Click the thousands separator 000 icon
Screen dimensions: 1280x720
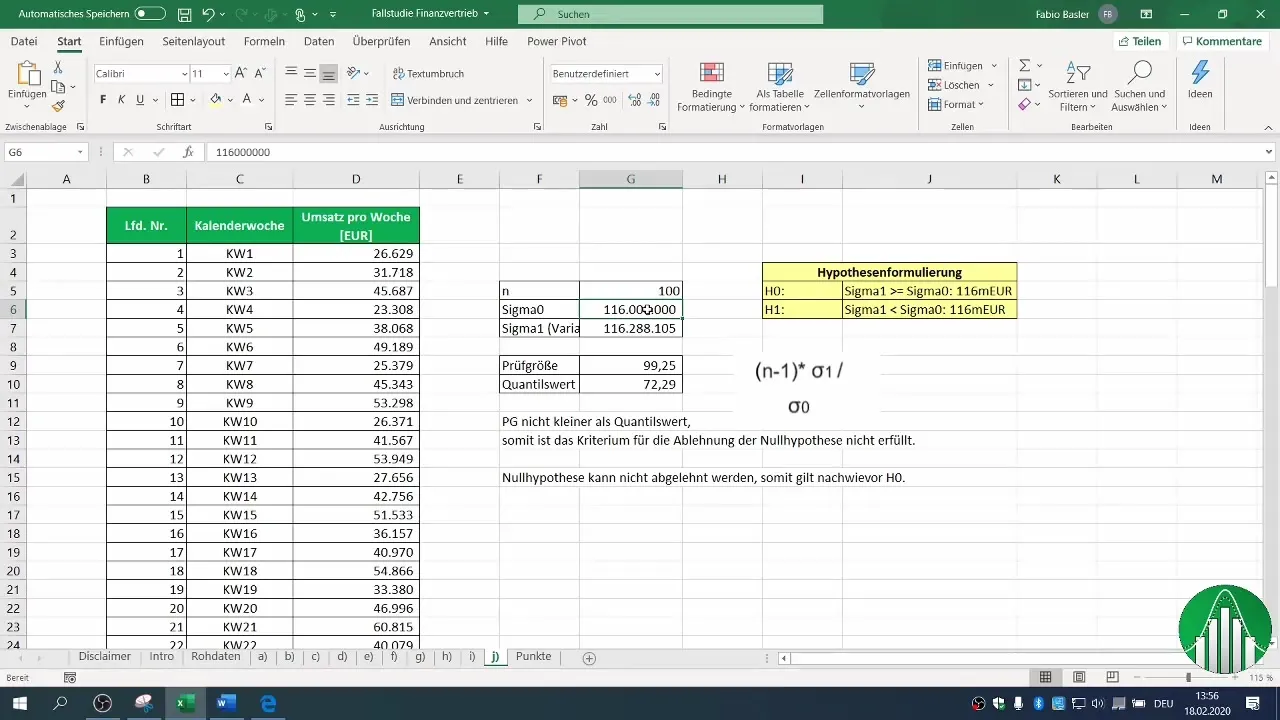pos(609,100)
